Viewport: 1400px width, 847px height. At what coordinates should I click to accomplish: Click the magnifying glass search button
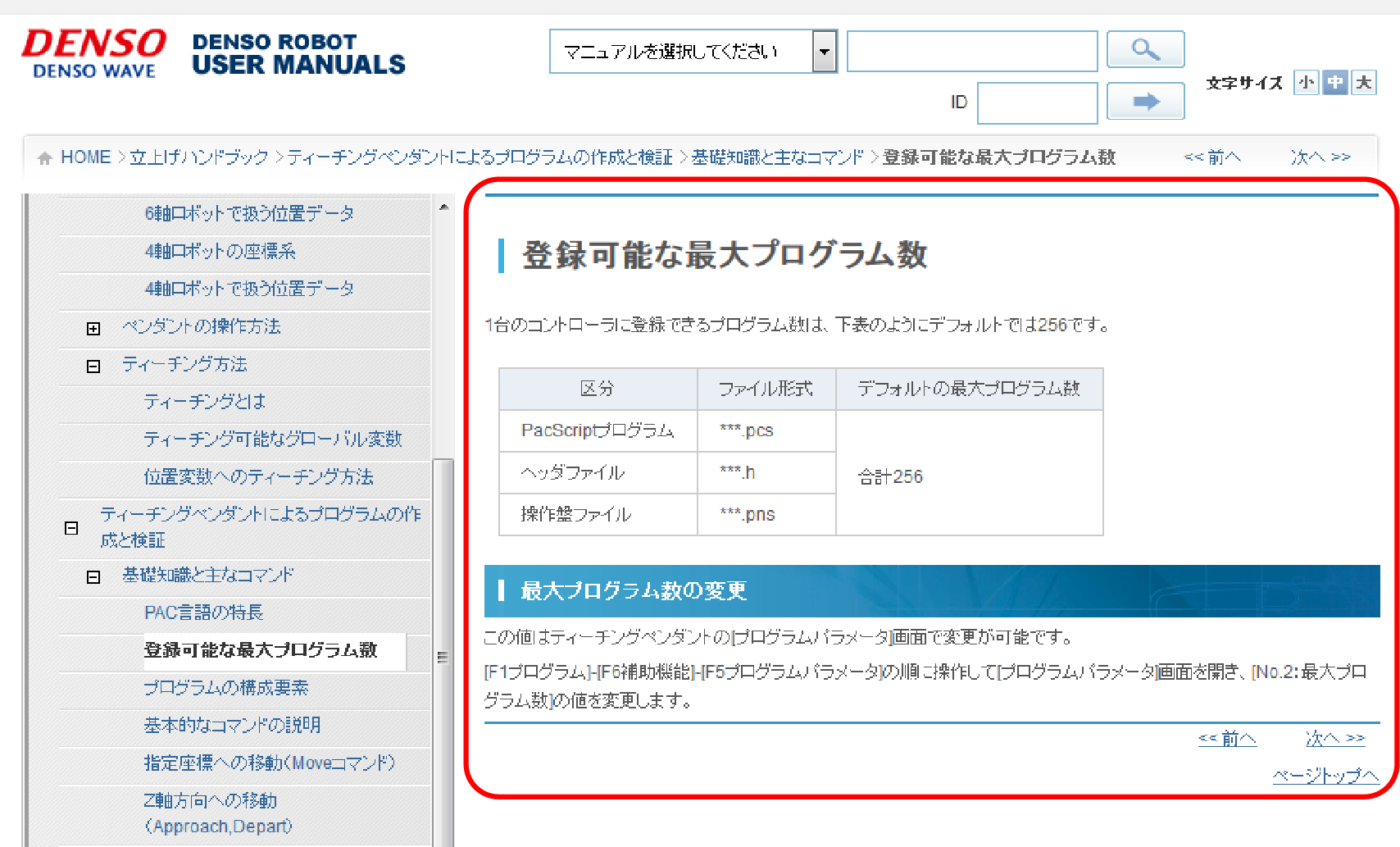(x=1145, y=50)
